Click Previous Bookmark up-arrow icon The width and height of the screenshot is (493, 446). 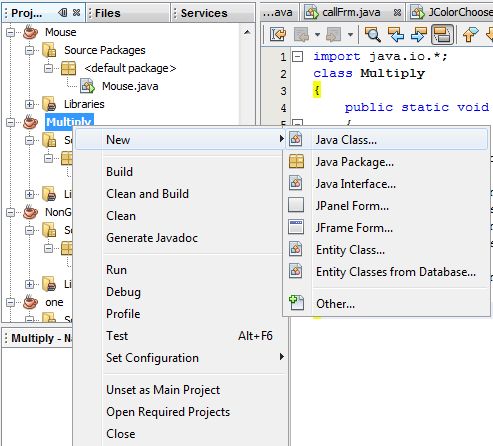(470, 34)
